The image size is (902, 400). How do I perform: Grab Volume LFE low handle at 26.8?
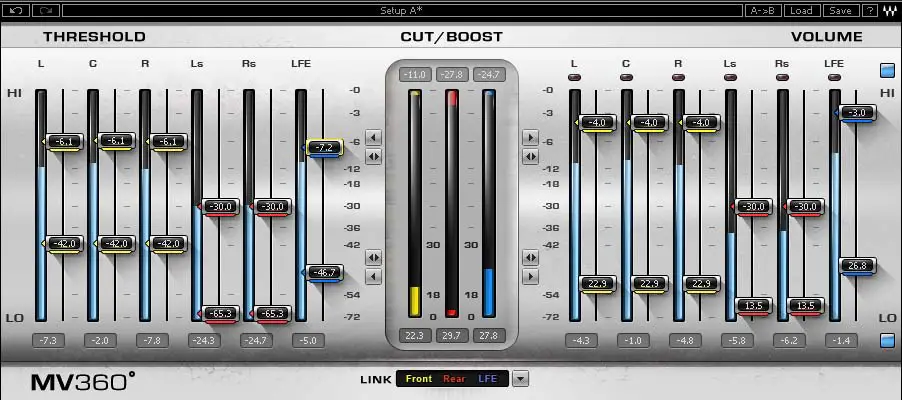[x=858, y=266]
